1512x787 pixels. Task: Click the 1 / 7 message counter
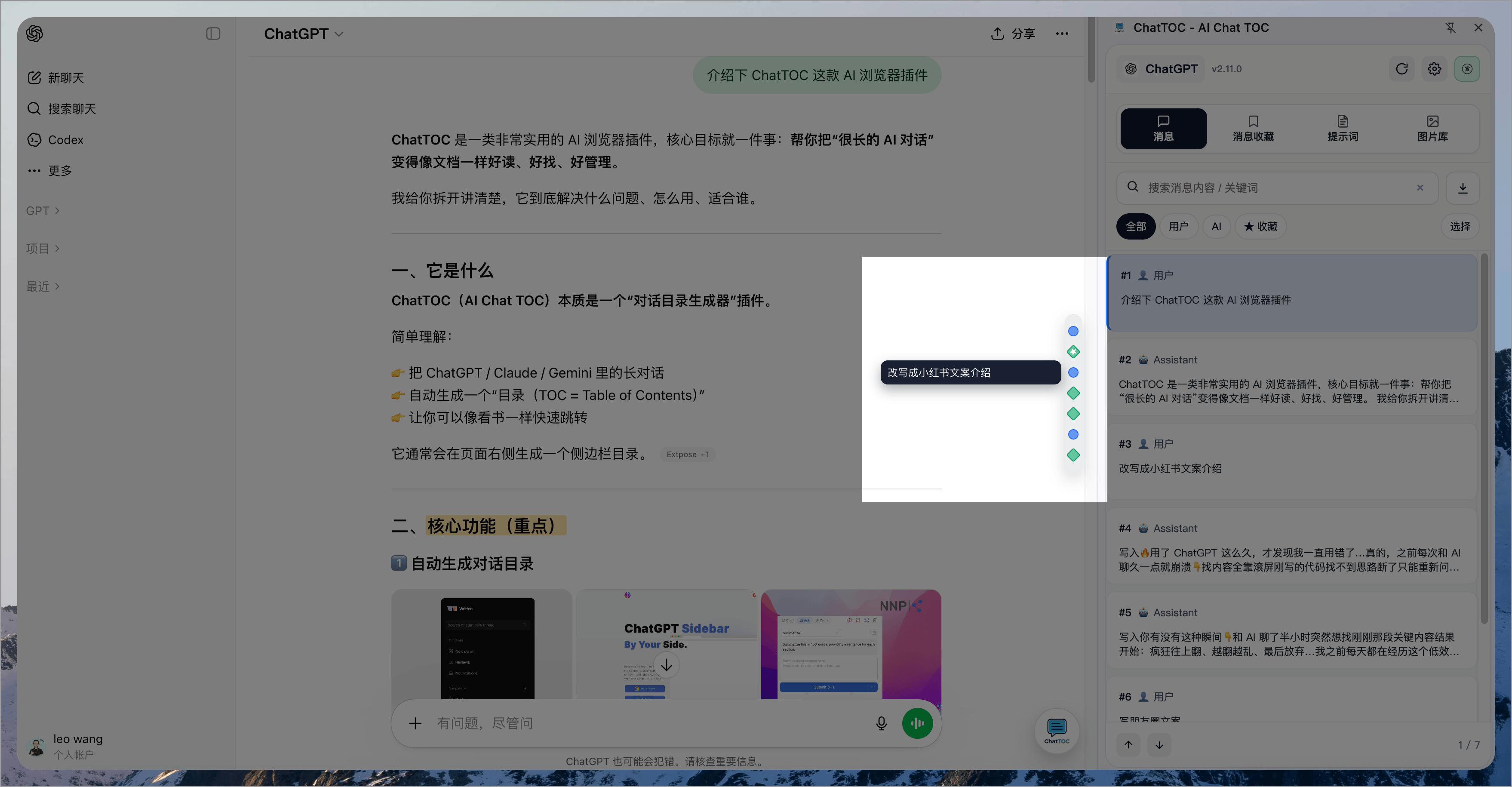[x=1469, y=745]
